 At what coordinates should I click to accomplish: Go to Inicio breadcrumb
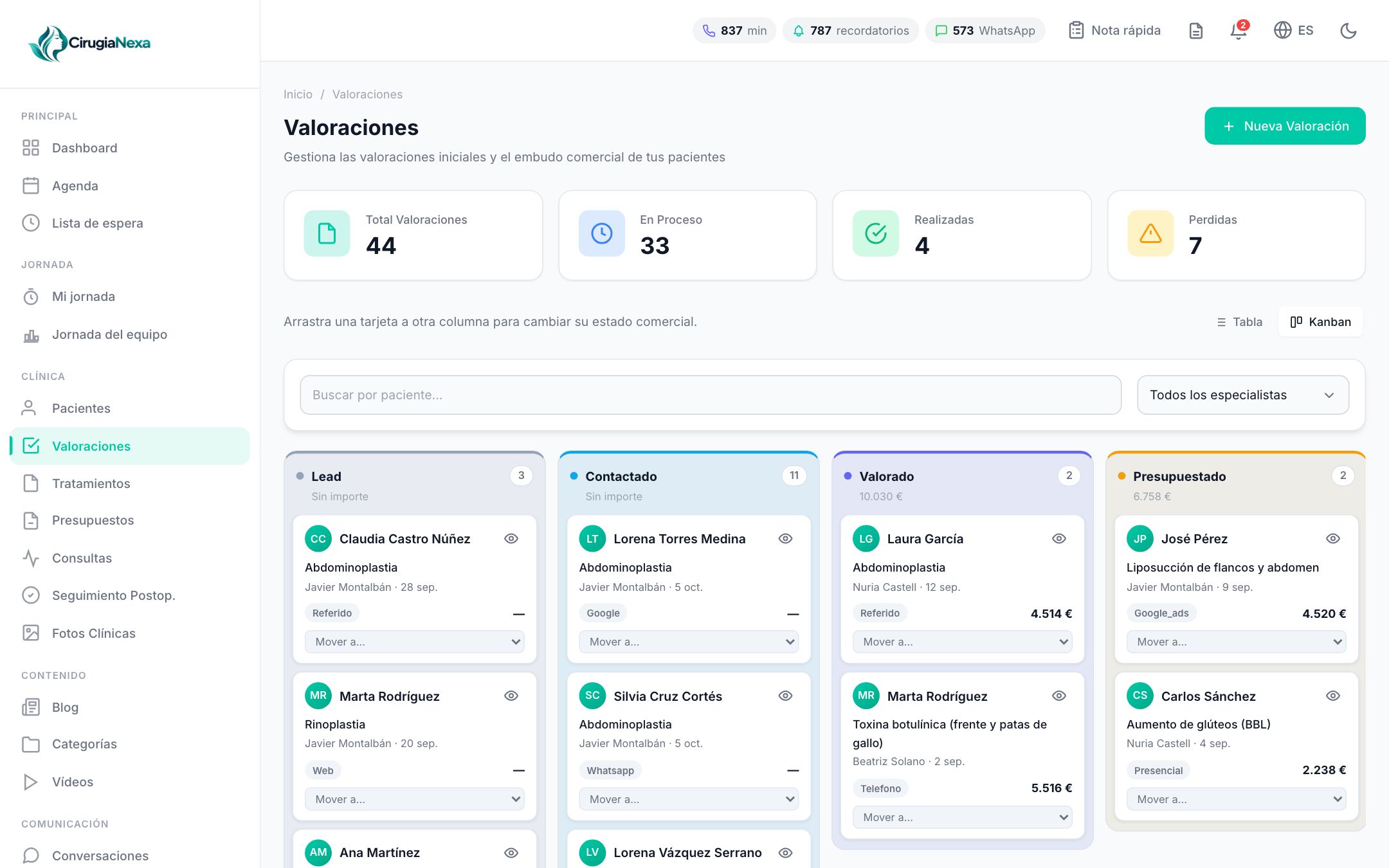click(298, 95)
